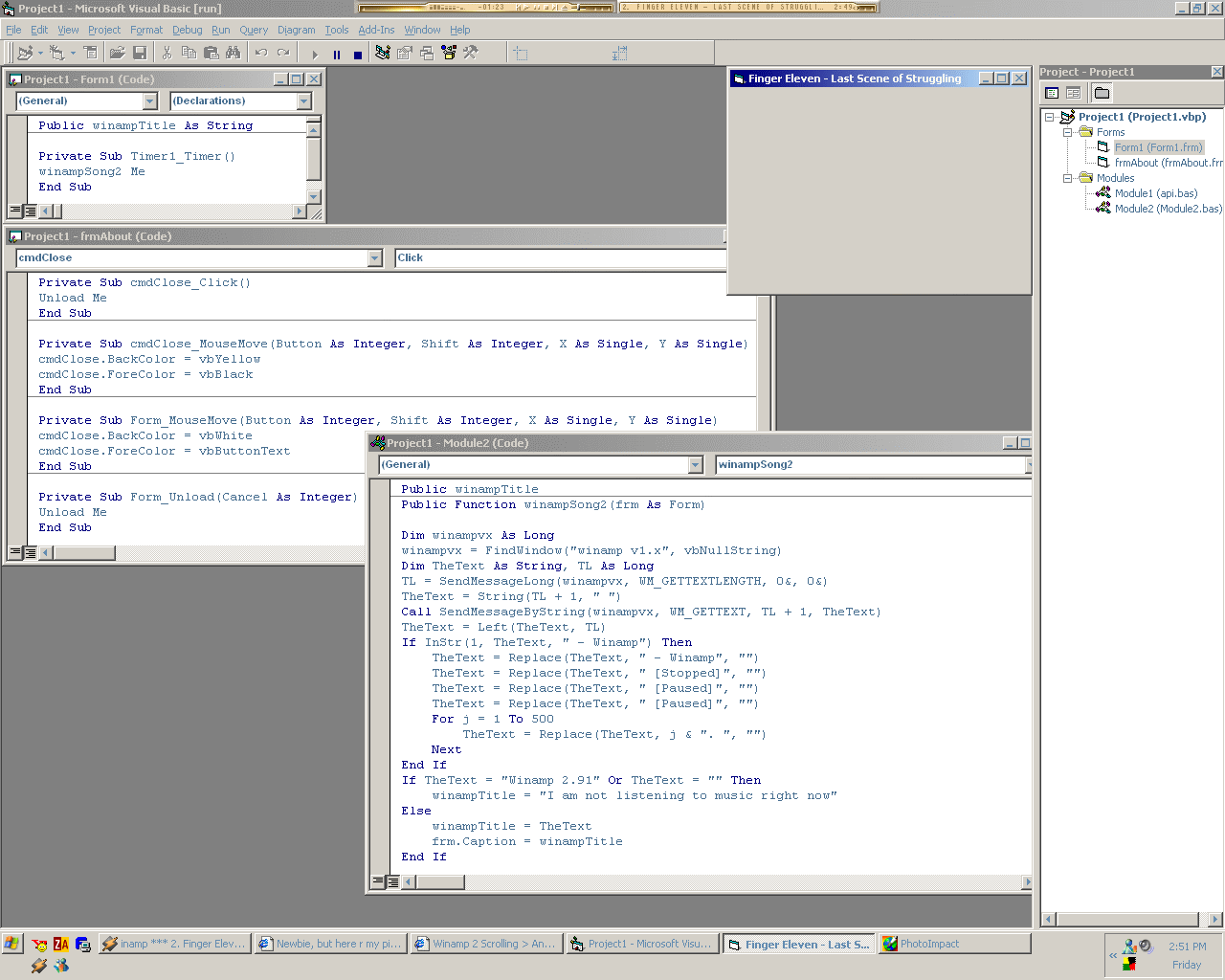
Task: Toggle Procedure View button in Module2 code window
Action: click(x=378, y=881)
